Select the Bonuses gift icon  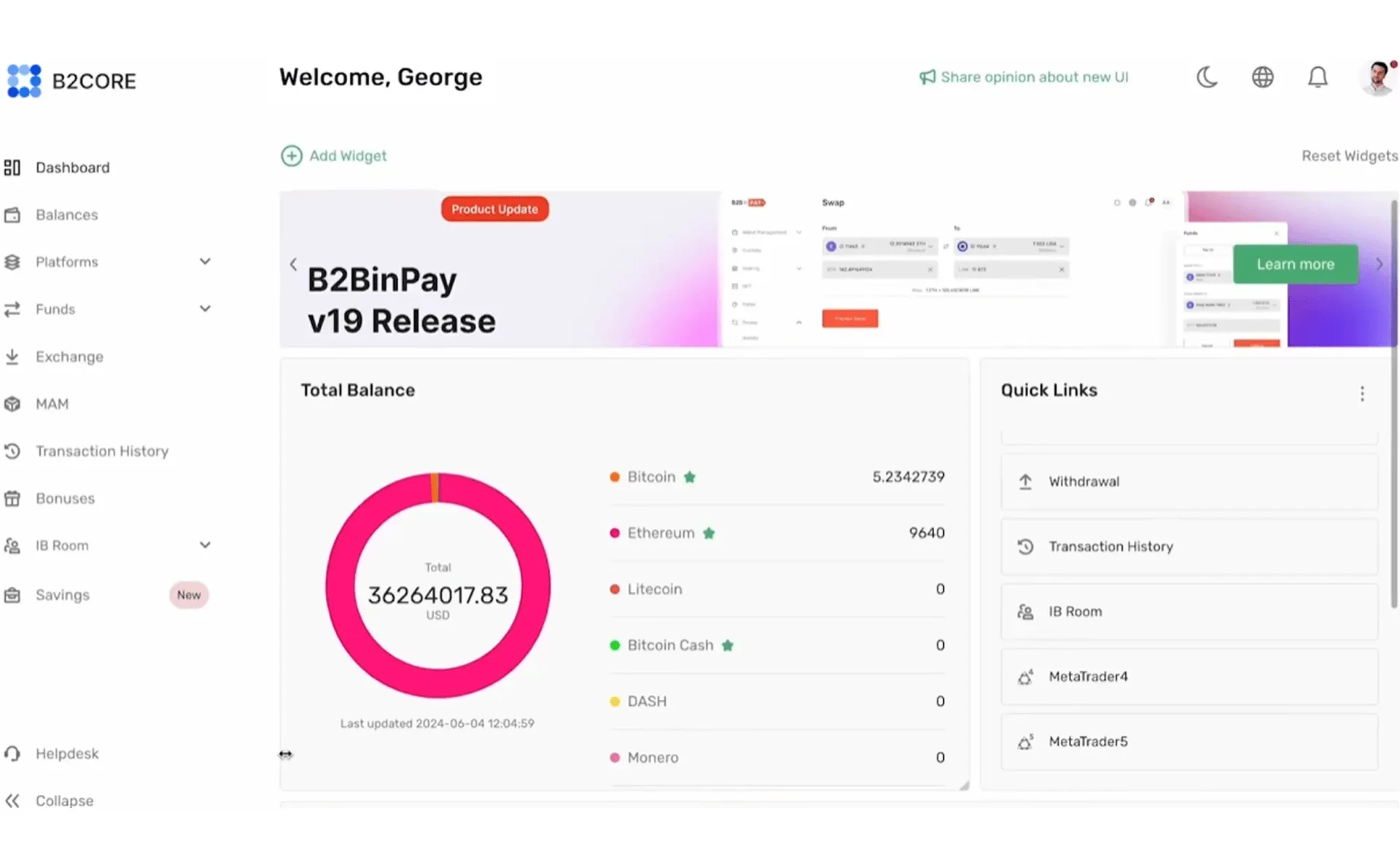click(12, 498)
